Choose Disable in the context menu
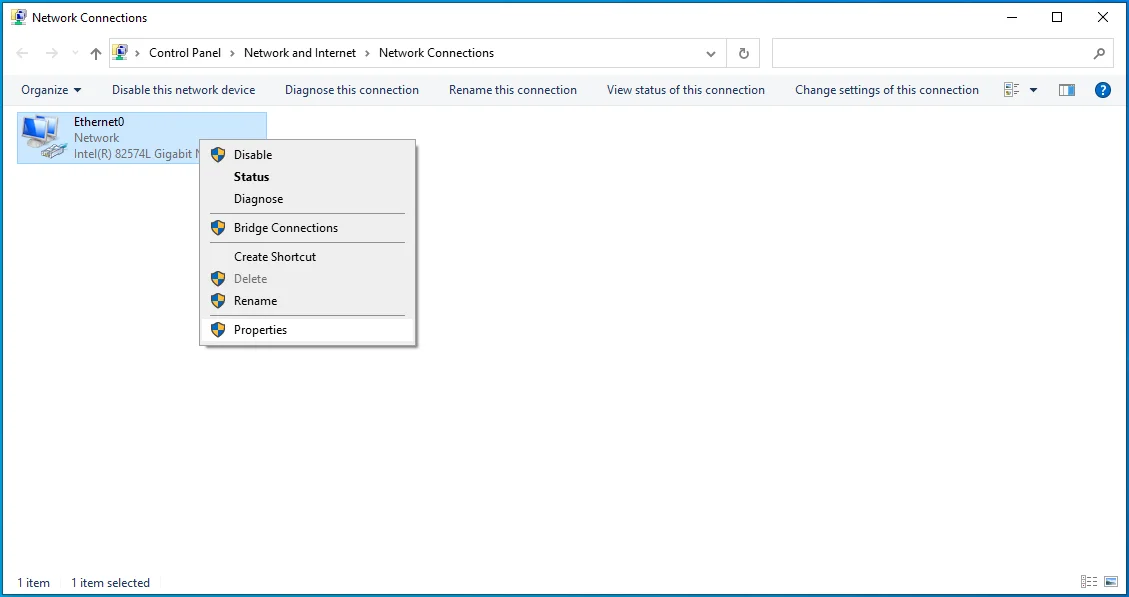1129x597 pixels. pos(307,155)
